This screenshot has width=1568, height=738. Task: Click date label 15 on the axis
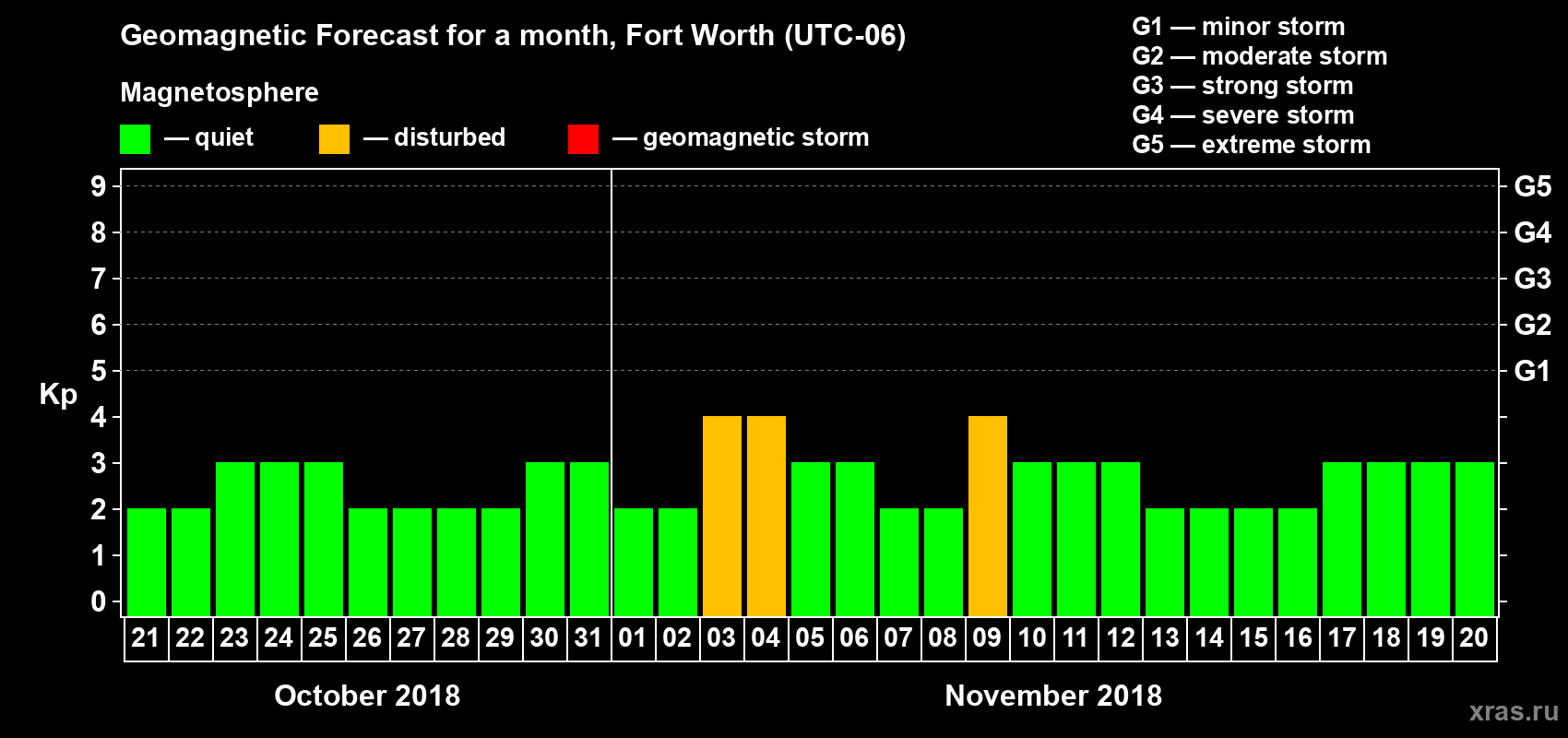(x=1253, y=638)
